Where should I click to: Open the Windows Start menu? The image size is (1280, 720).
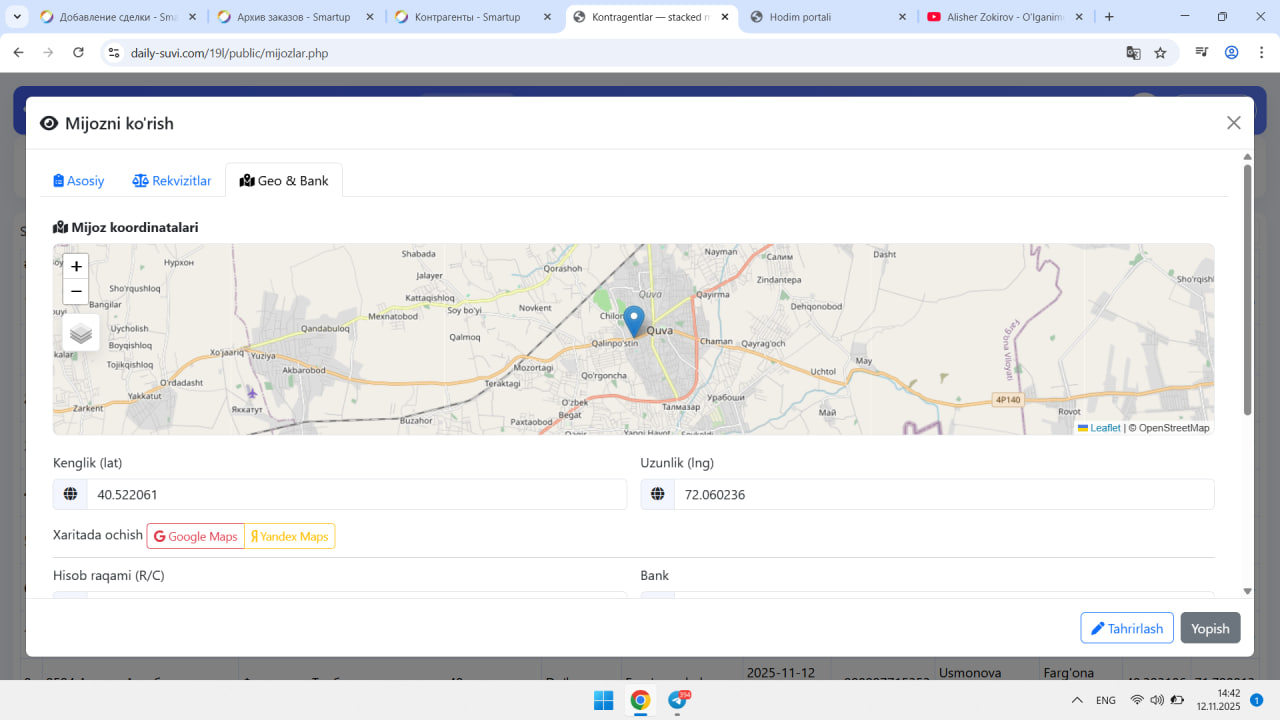(603, 700)
